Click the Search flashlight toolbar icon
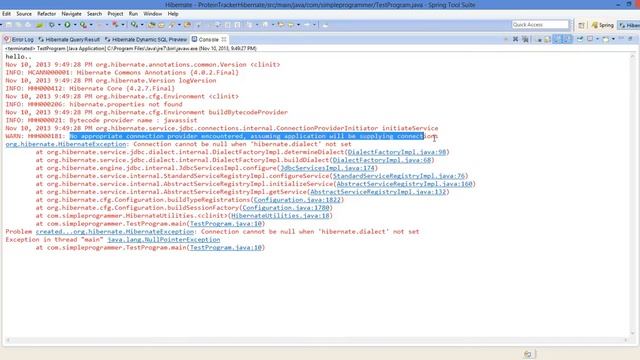 coord(172,25)
